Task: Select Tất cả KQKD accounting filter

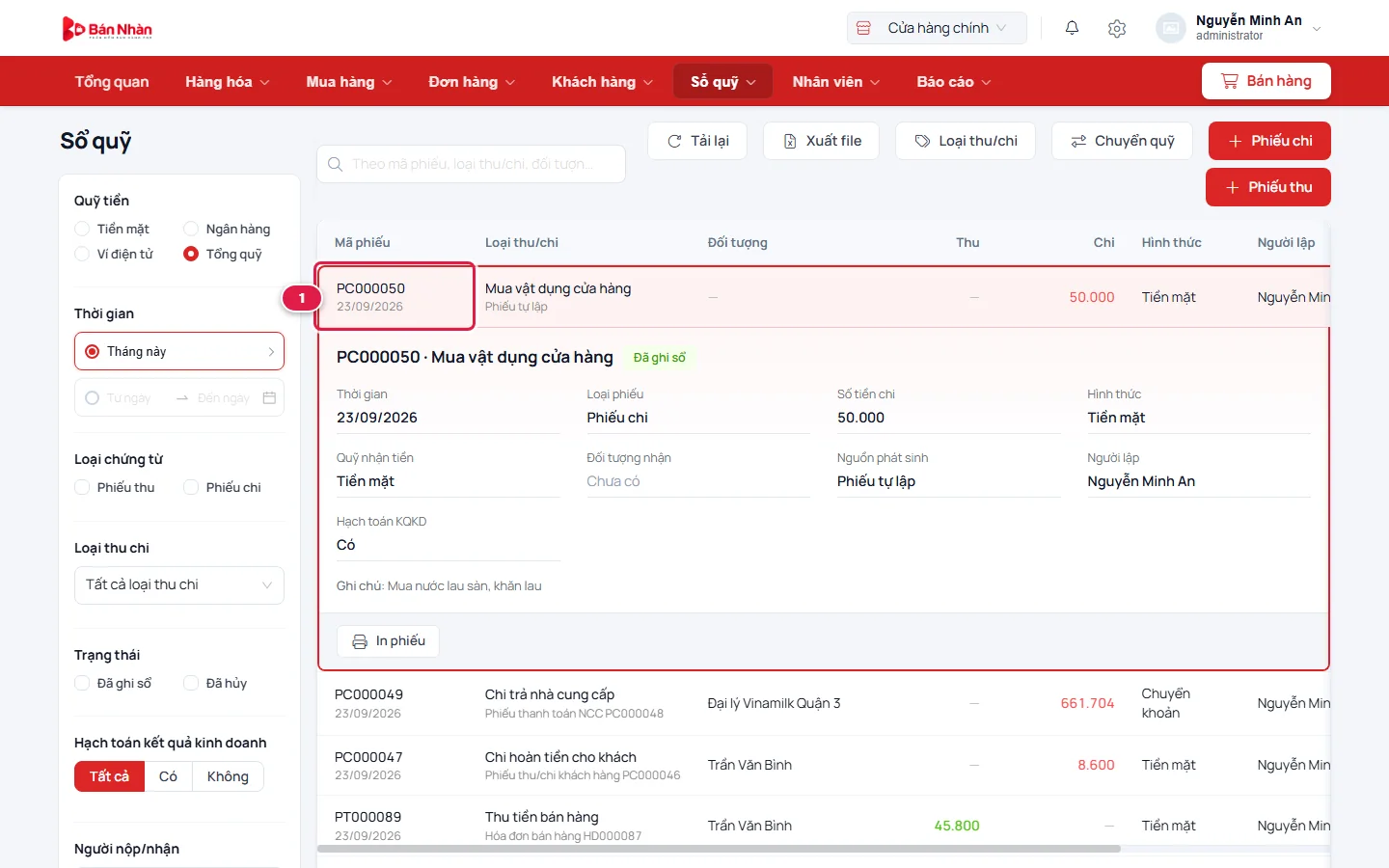Action: pos(109,776)
